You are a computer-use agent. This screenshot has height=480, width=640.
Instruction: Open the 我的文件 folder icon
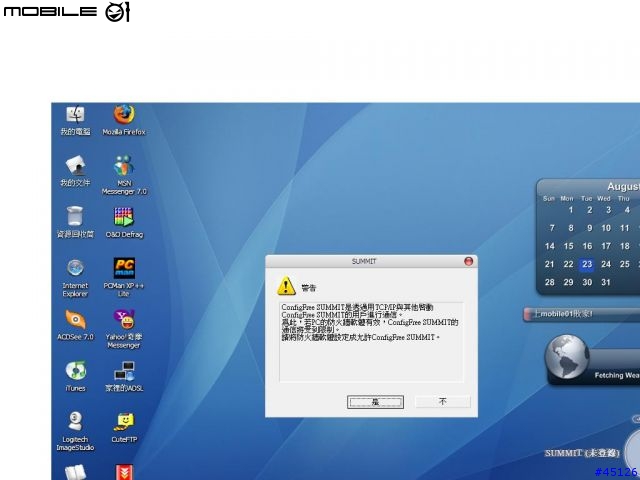pos(76,171)
